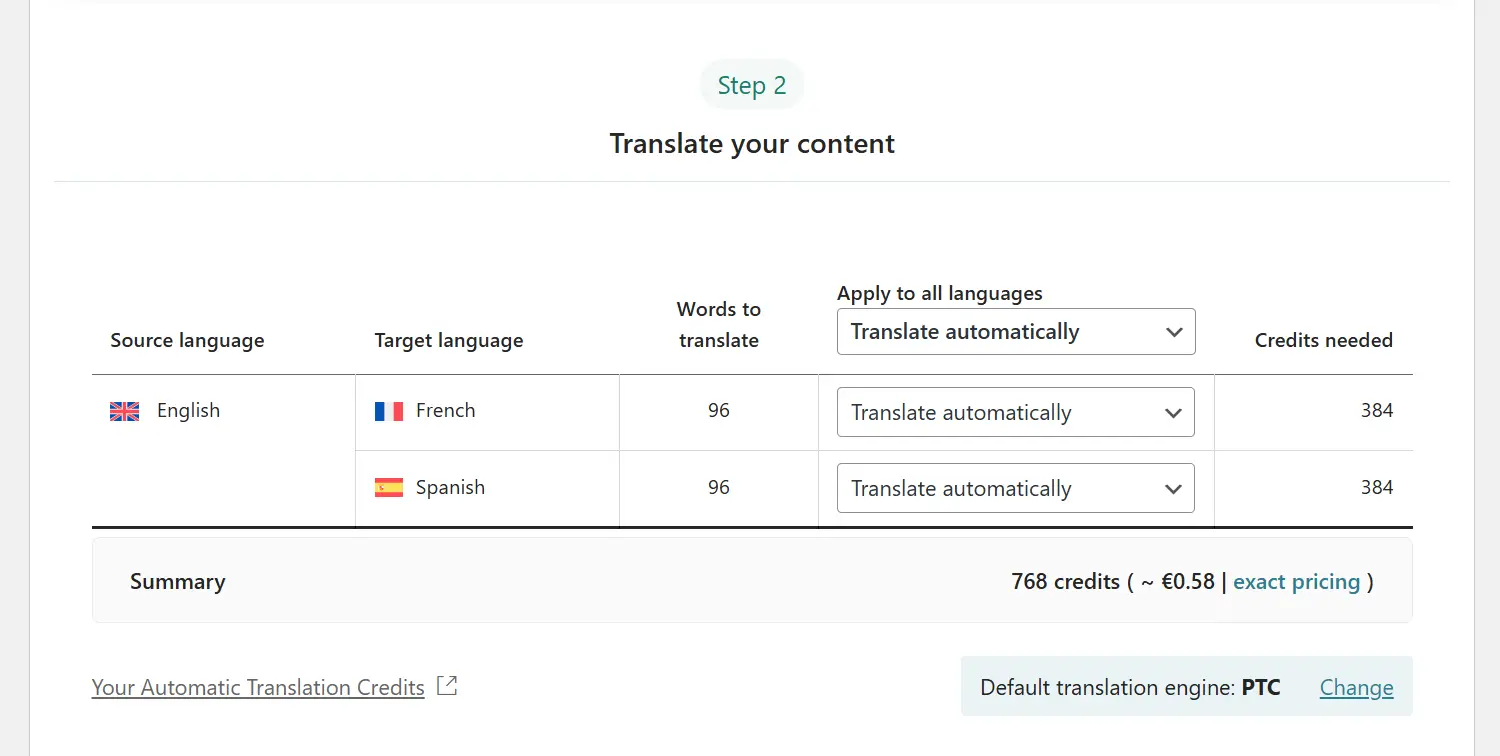
Task: Click the 768 credits summary total
Action: coord(1065,582)
